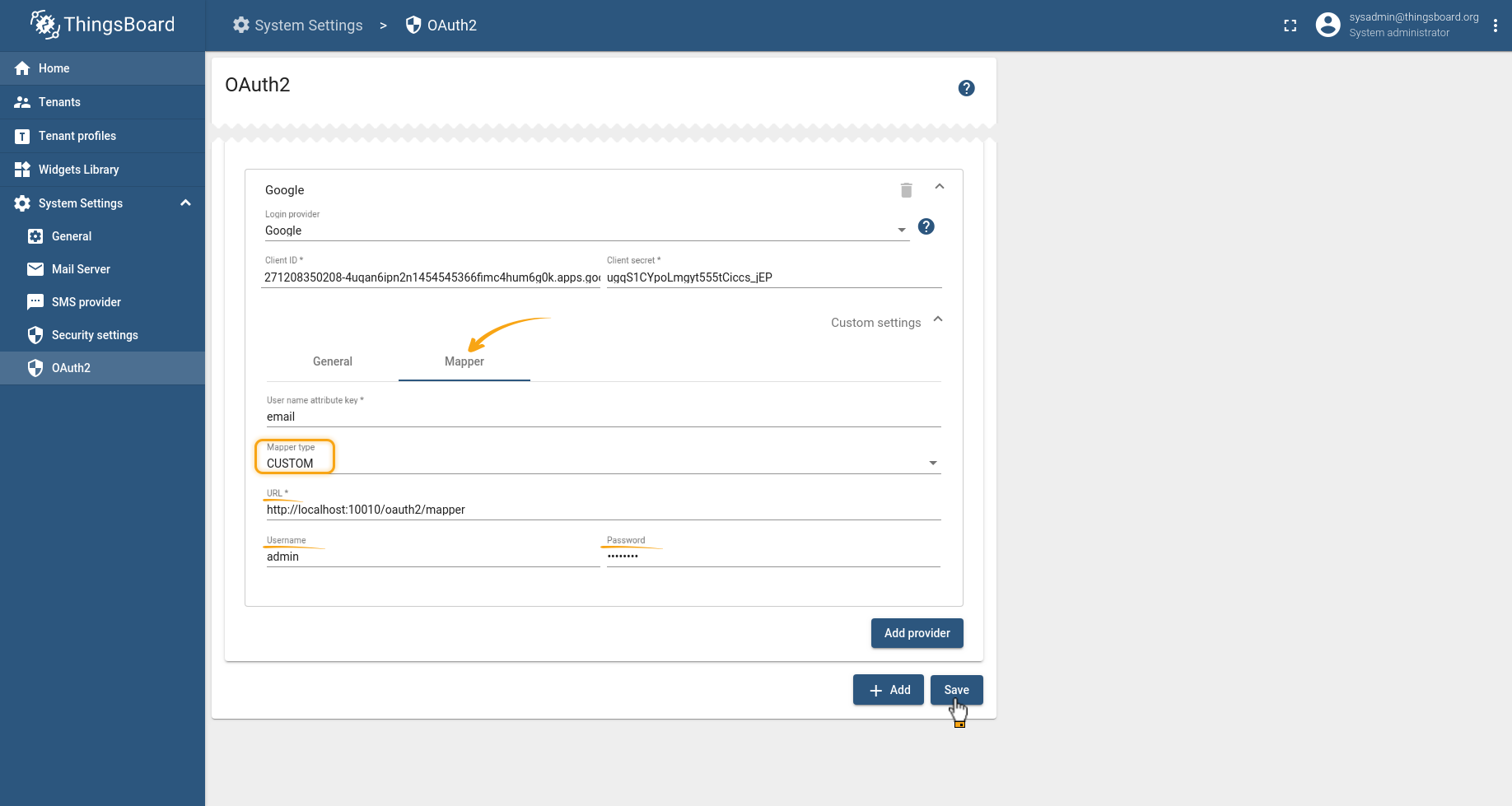The height and width of the screenshot is (806, 1512).
Task: Click the Mail Server envelope icon
Action: [x=35, y=269]
